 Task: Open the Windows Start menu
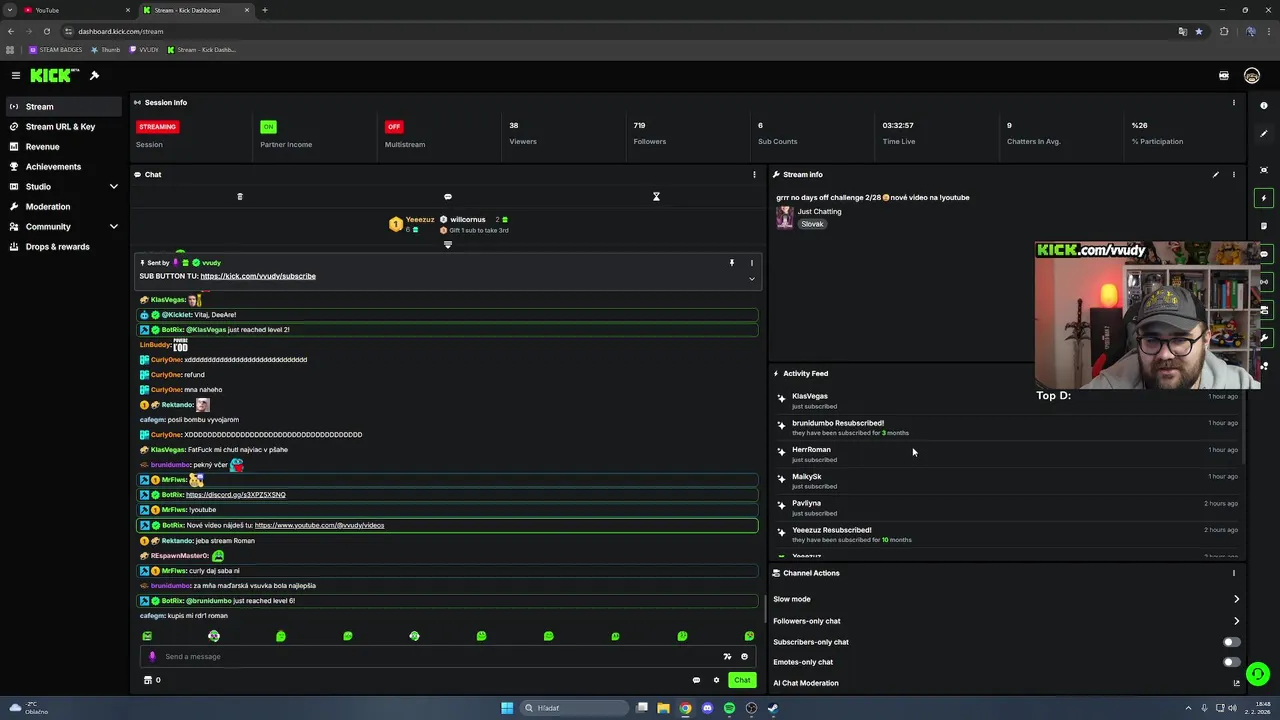pyautogui.click(x=507, y=708)
